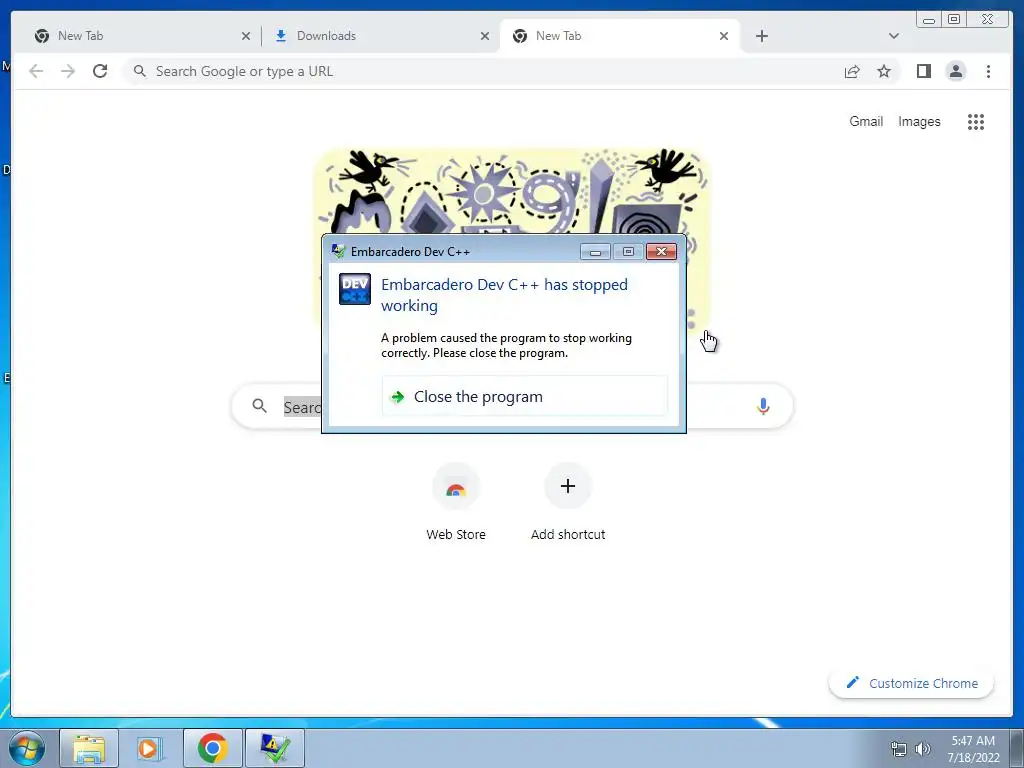Share this page using the share icon
The height and width of the screenshot is (768, 1024).
coord(852,71)
